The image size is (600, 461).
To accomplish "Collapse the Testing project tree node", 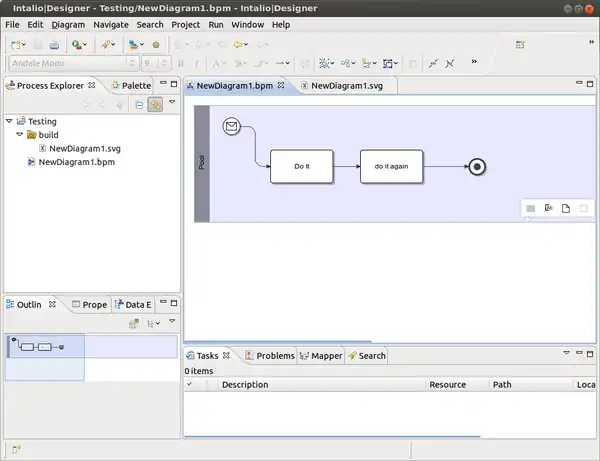I will tap(9, 121).
